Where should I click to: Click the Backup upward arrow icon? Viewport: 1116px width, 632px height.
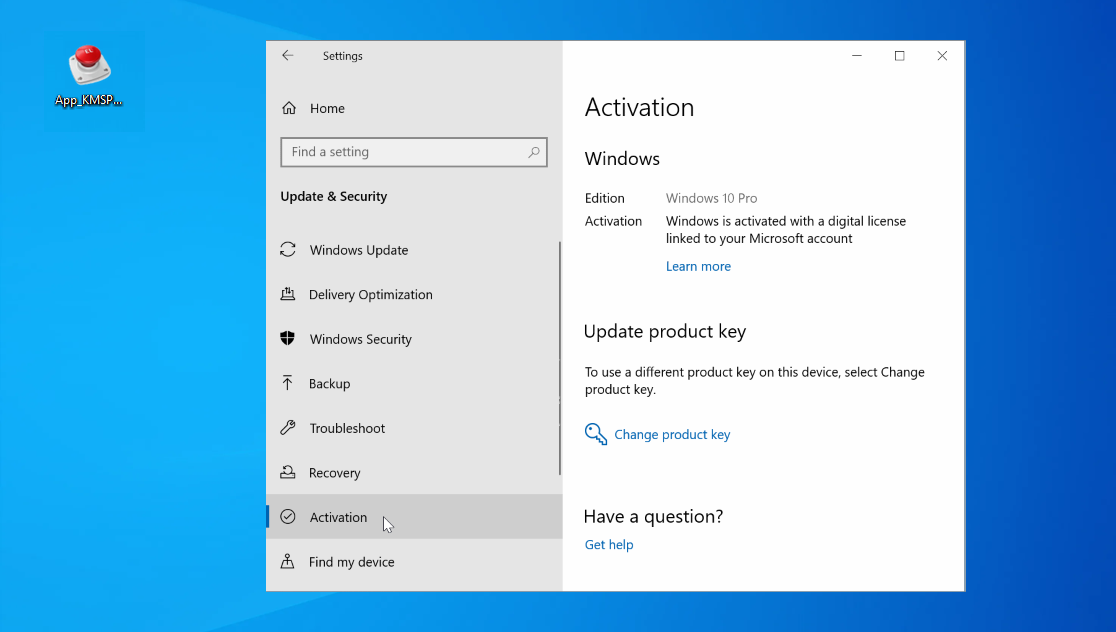coord(288,383)
